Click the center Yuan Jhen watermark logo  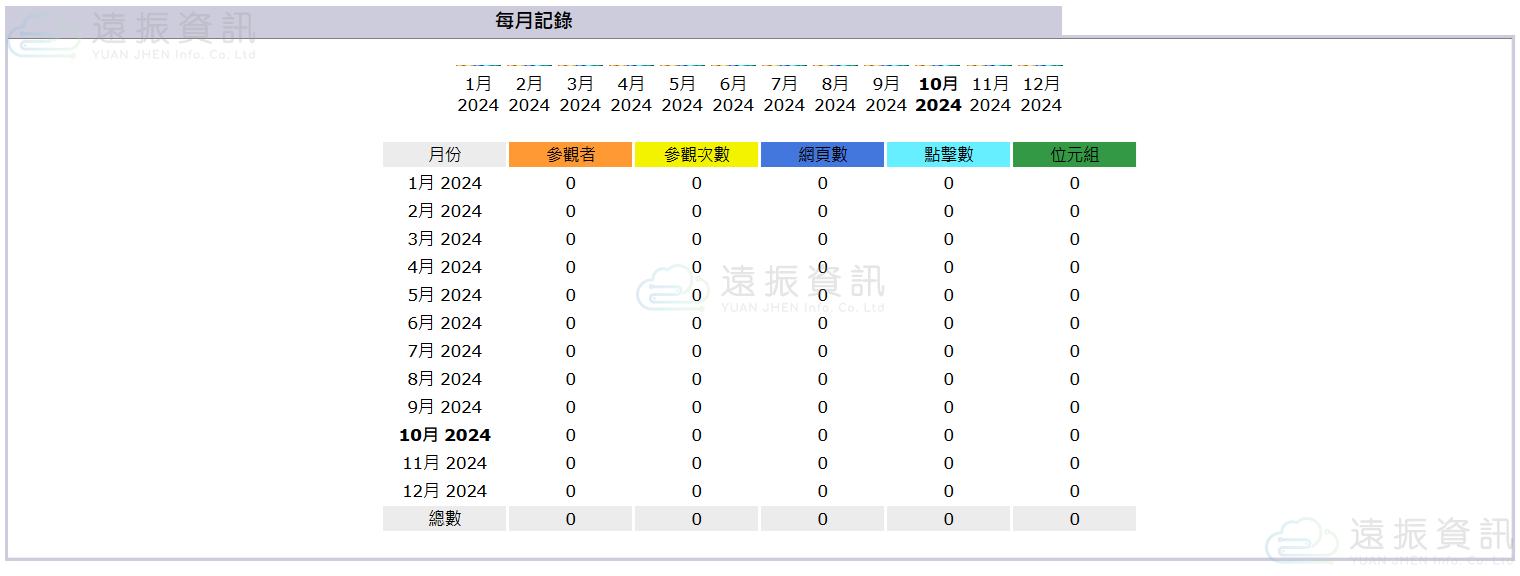pyautogui.click(x=760, y=289)
